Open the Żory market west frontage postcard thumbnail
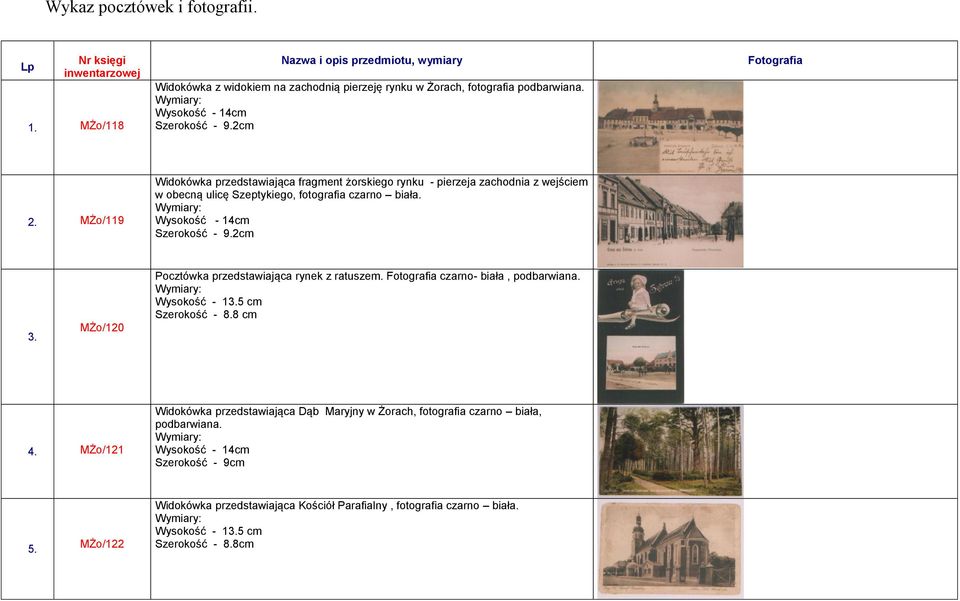The width and height of the screenshot is (960, 601). [x=670, y=127]
